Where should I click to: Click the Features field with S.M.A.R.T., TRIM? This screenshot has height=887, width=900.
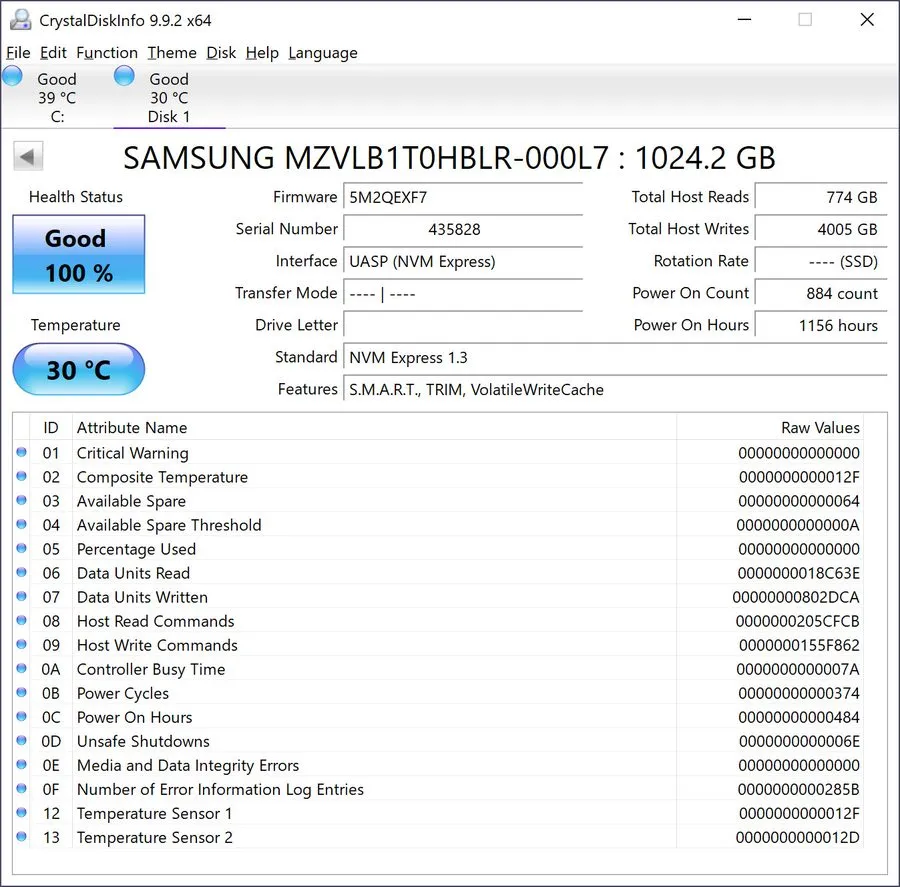615,390
